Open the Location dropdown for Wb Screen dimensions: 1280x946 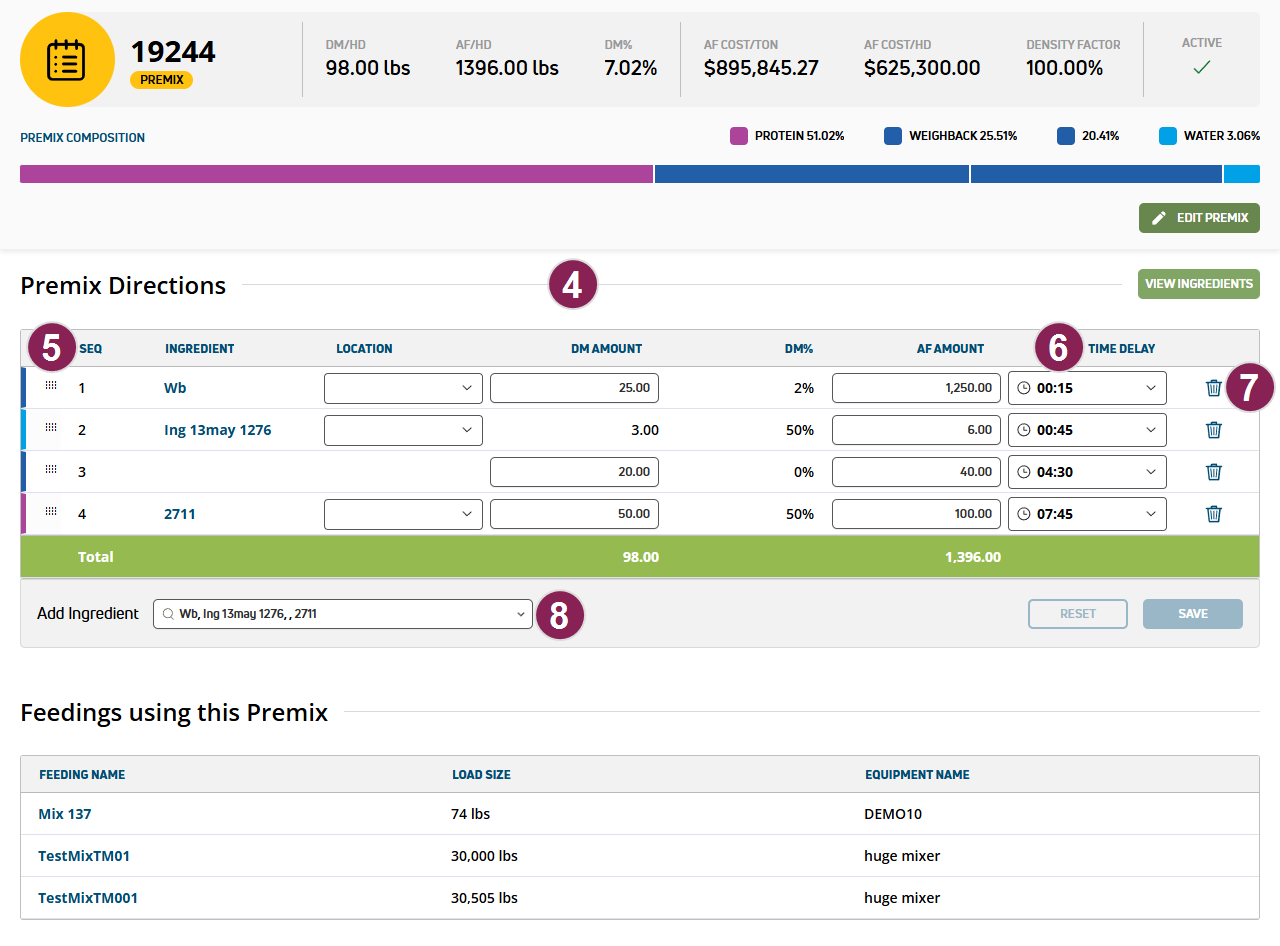point(403,388)
